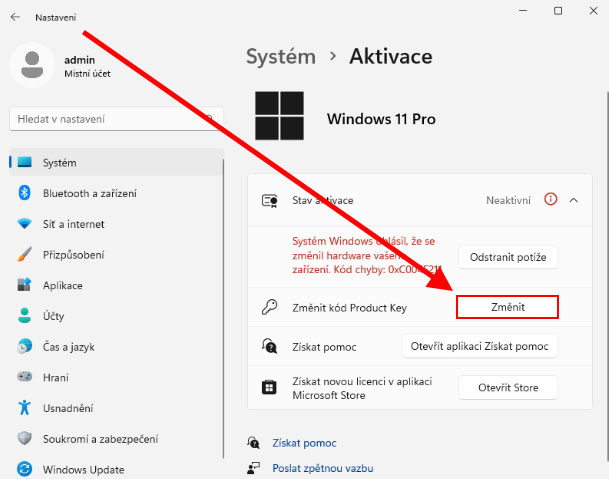Click the shield icon for Soukromí a zabezpečení
Image resolution: width=609 pixels, height=479 pixels.
click(24, 438)
